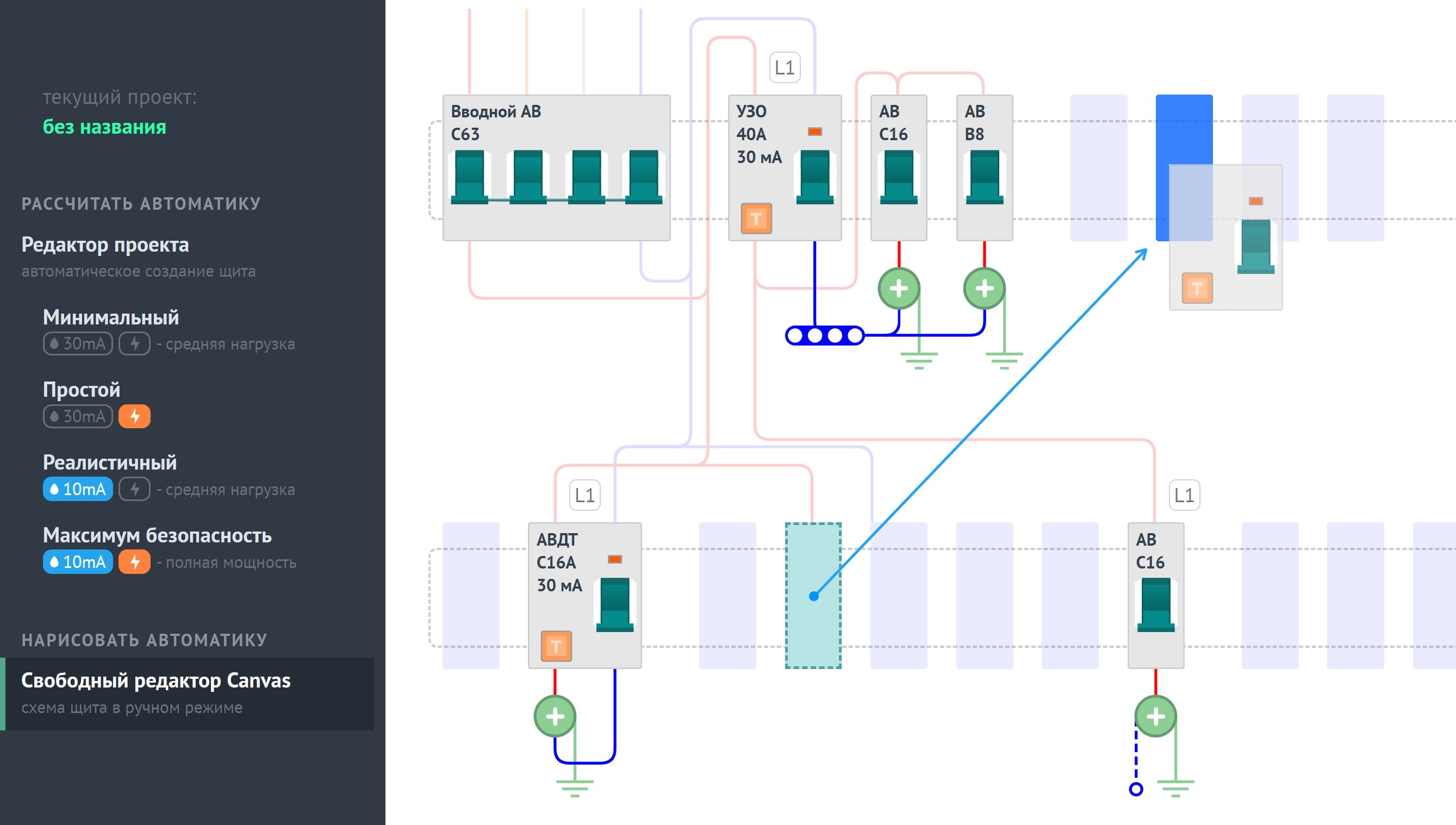Click the plus button under АВДТ C16A
Screen dimensions: 1456x825
coord(555,716)
